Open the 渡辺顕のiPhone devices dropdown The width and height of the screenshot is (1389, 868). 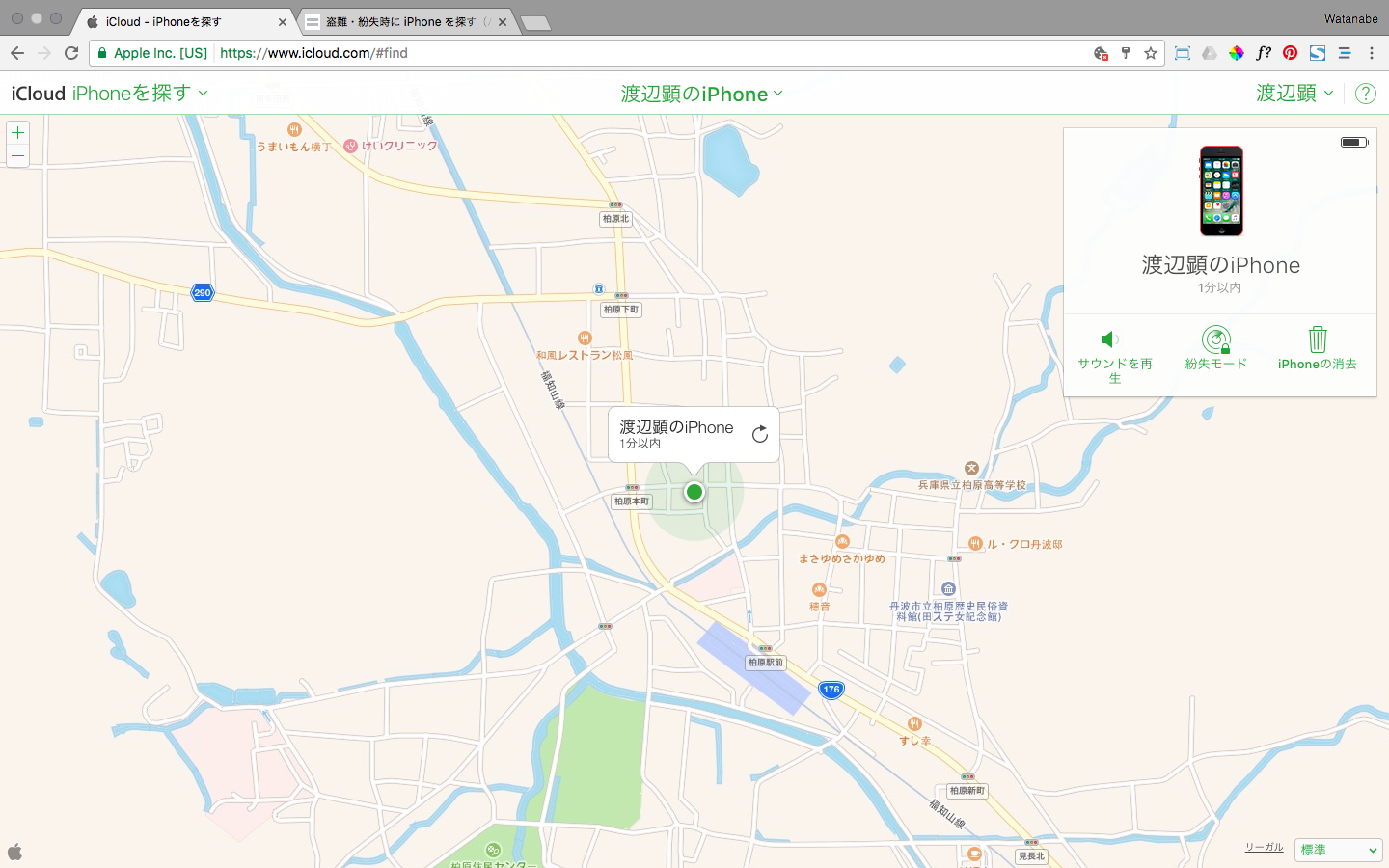(701, 94)
